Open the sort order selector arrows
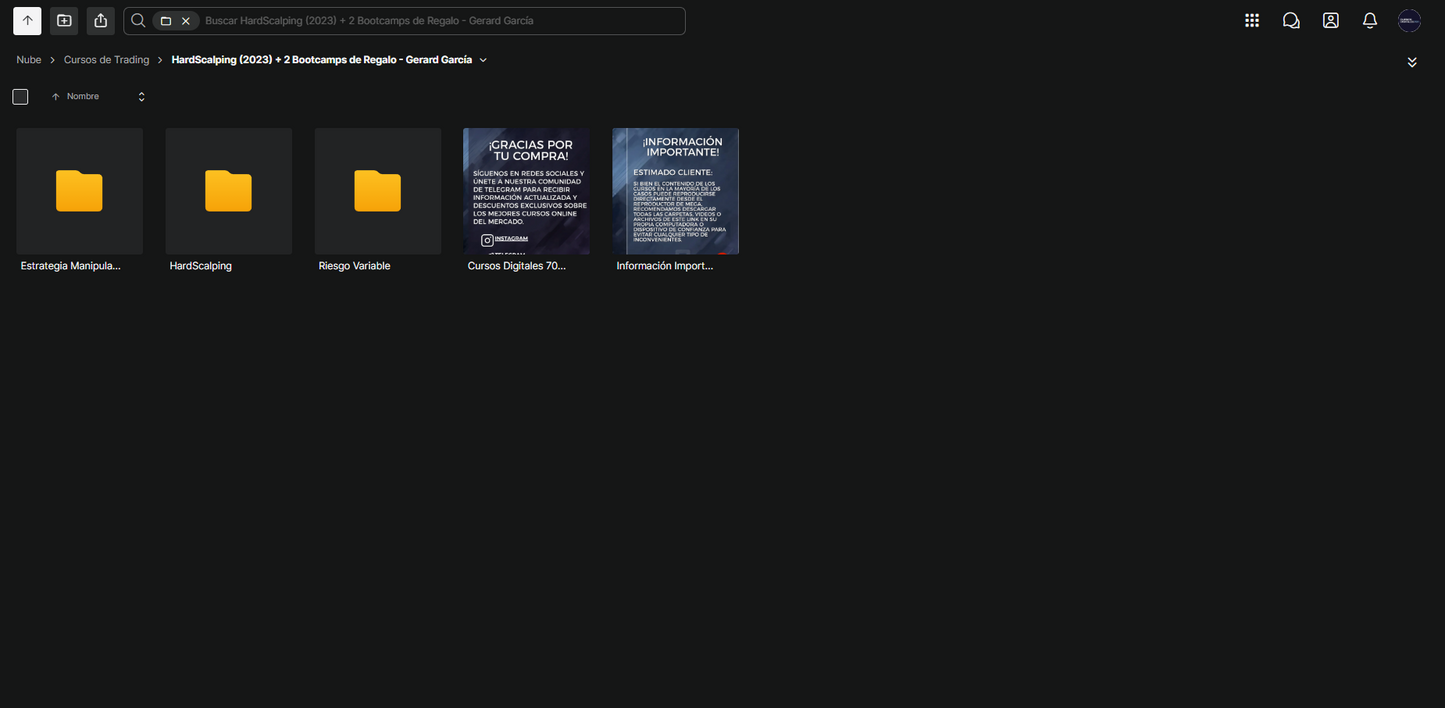This screenshot has height=708, width=1445. (x=141, y=97)
